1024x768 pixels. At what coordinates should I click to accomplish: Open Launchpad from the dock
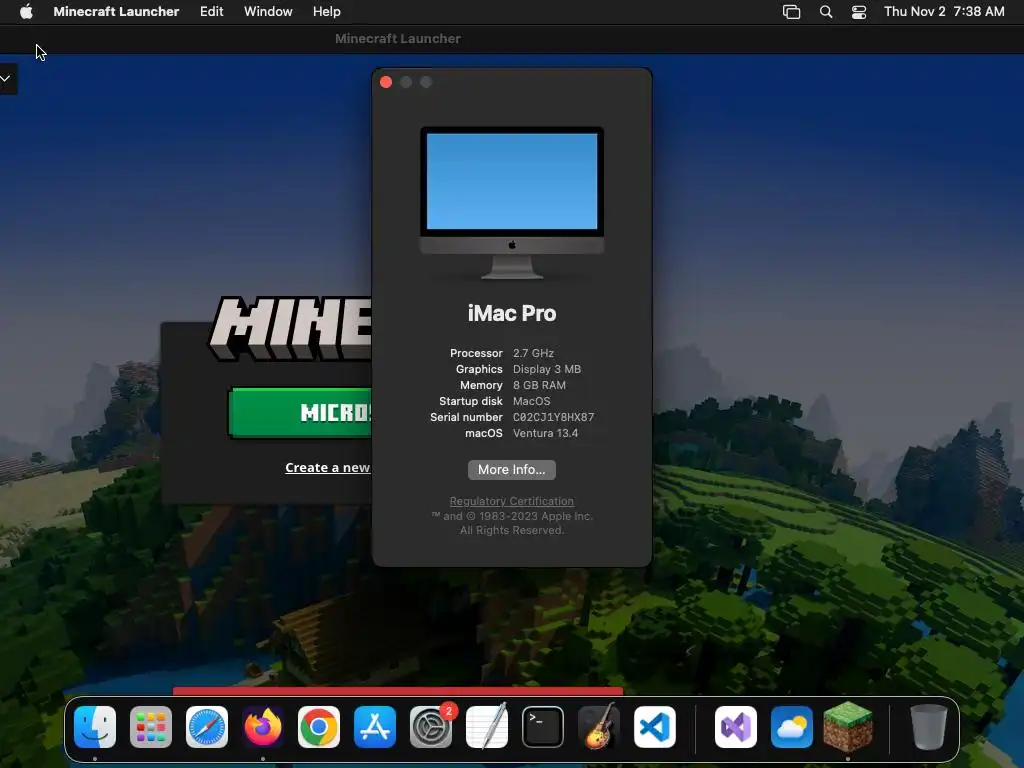[x=151, y=727]
